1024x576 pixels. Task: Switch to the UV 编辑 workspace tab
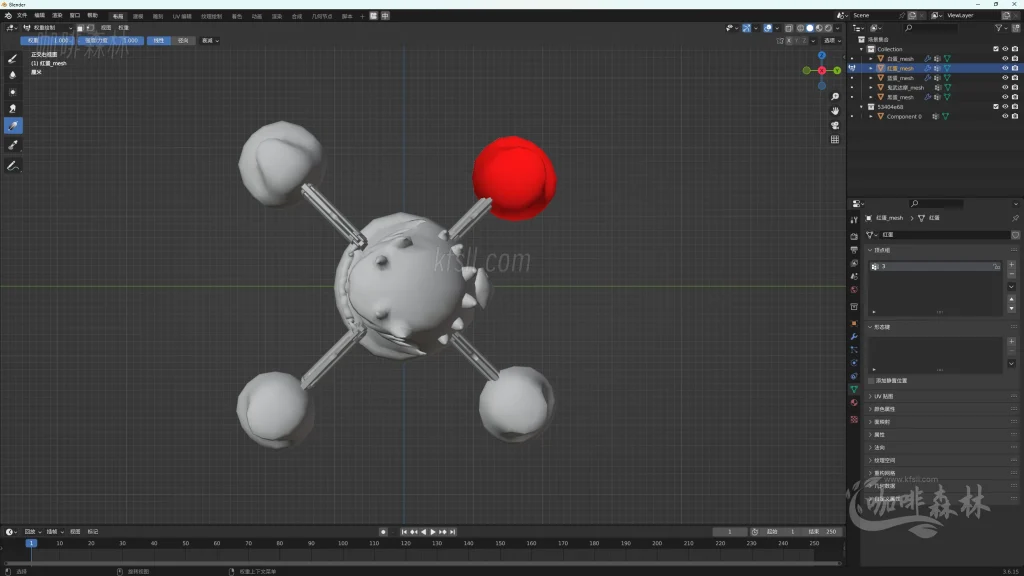pyautogui.click(x=182, y=16)
